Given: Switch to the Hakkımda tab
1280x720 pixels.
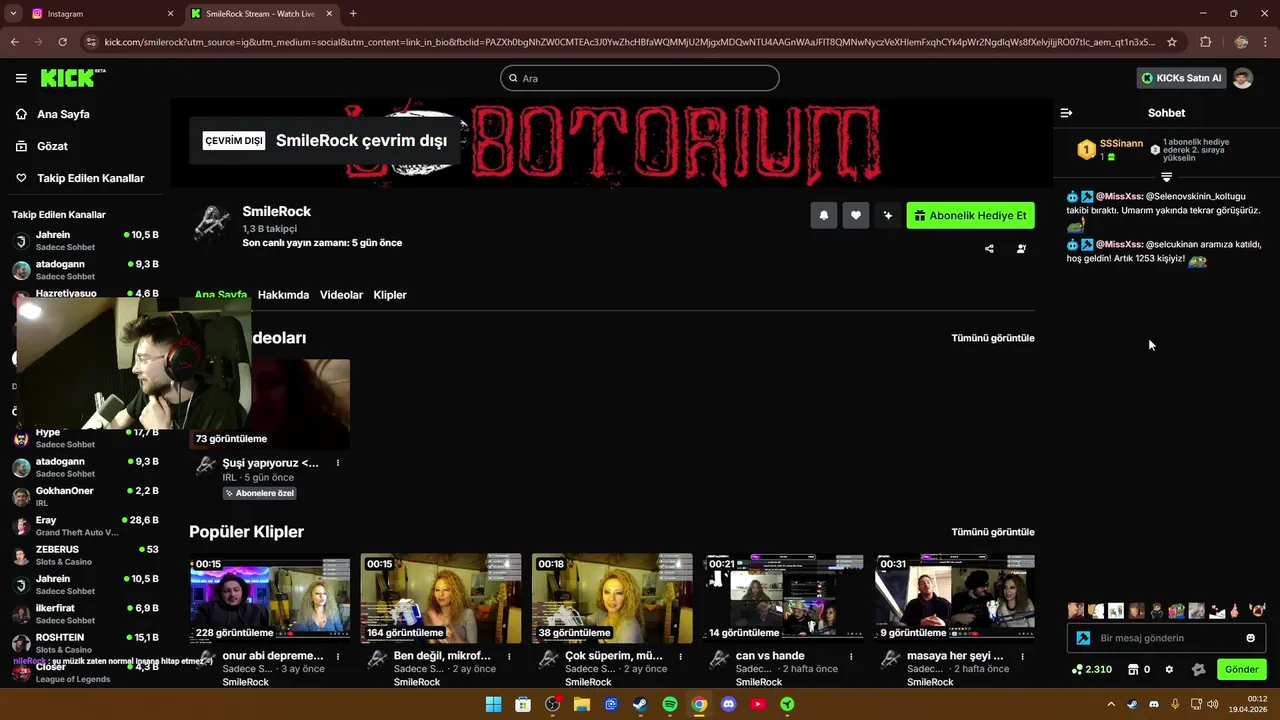Looking at the screenshot, I should pyautogui.click(x=283, y=295).
